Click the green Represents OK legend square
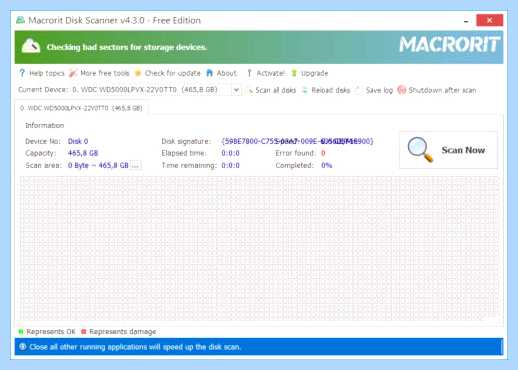The width and height of the screenshot is (518, 370). click(x=21, y=332)
